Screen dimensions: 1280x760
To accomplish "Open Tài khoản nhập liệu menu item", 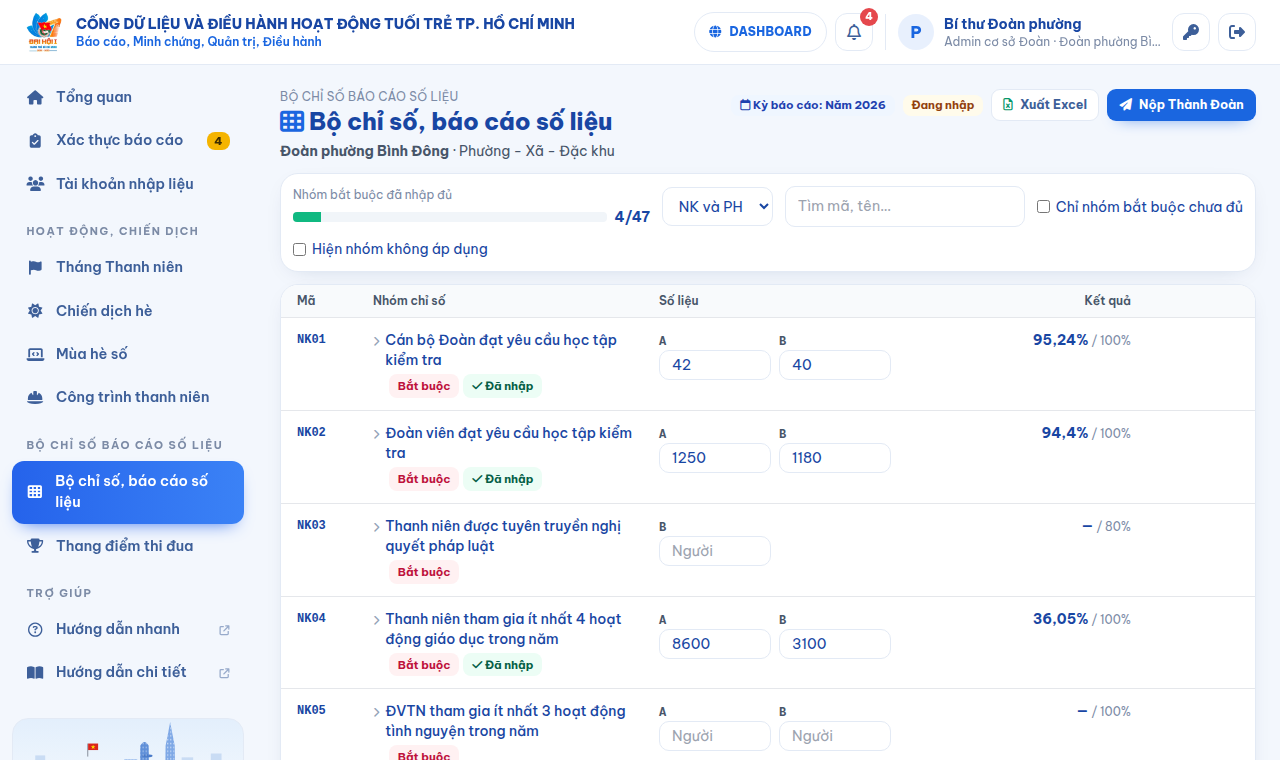I will (x=128, y=184).
